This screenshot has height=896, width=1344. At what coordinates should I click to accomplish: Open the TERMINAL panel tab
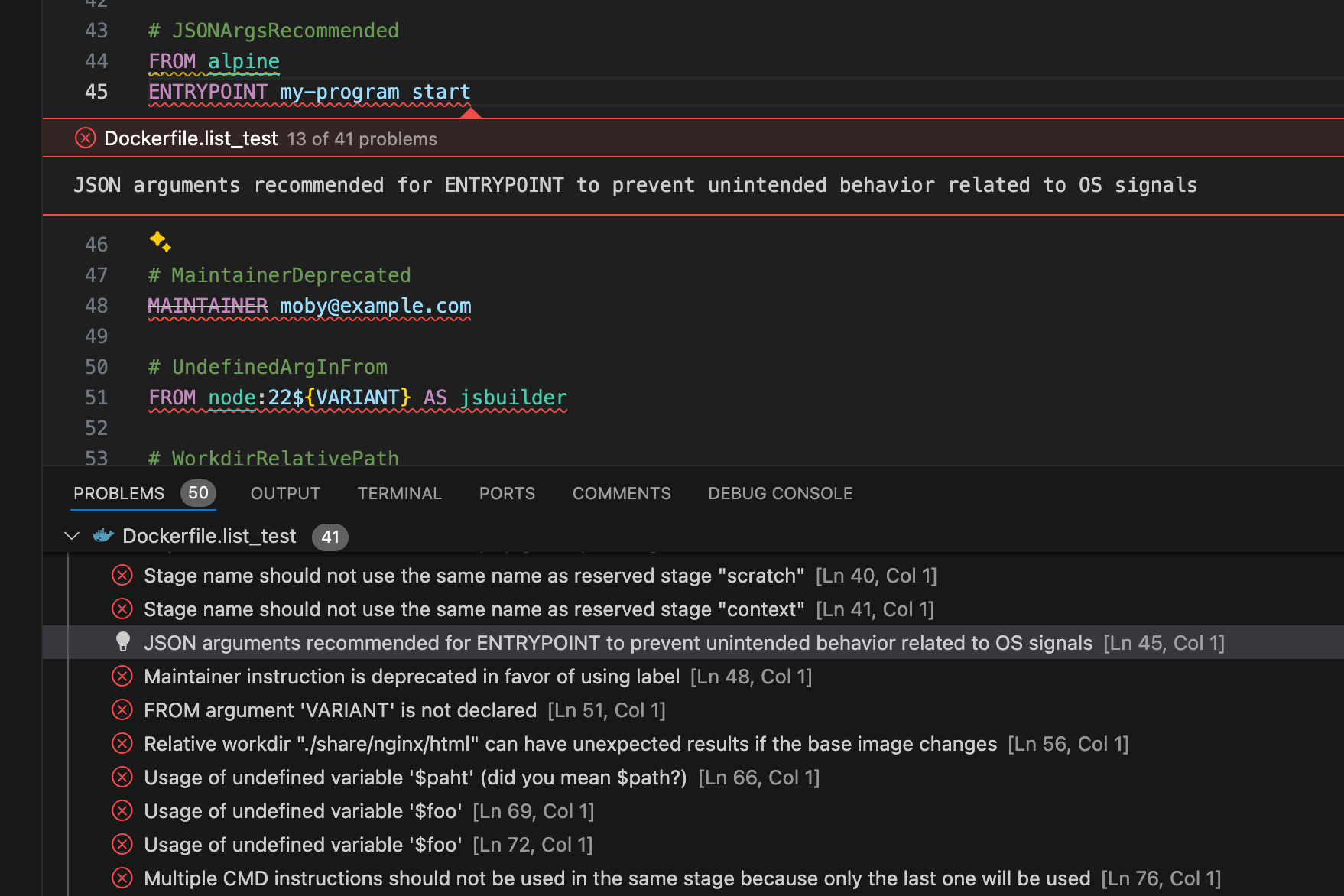[399, 493]
